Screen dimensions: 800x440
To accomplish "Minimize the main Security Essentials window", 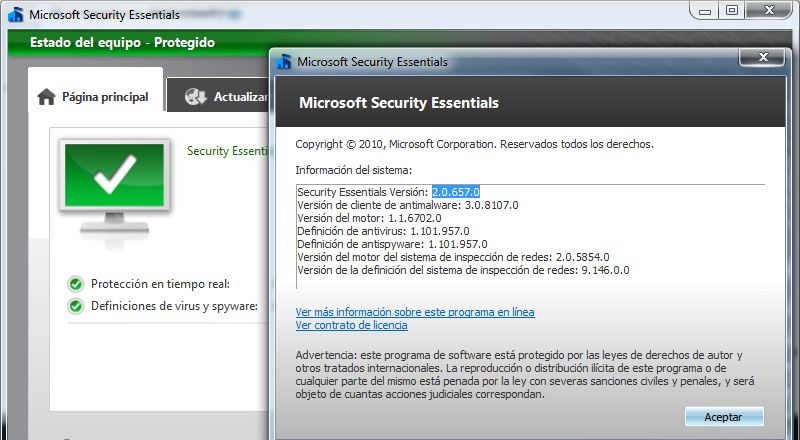I will (x=706, y=11).
